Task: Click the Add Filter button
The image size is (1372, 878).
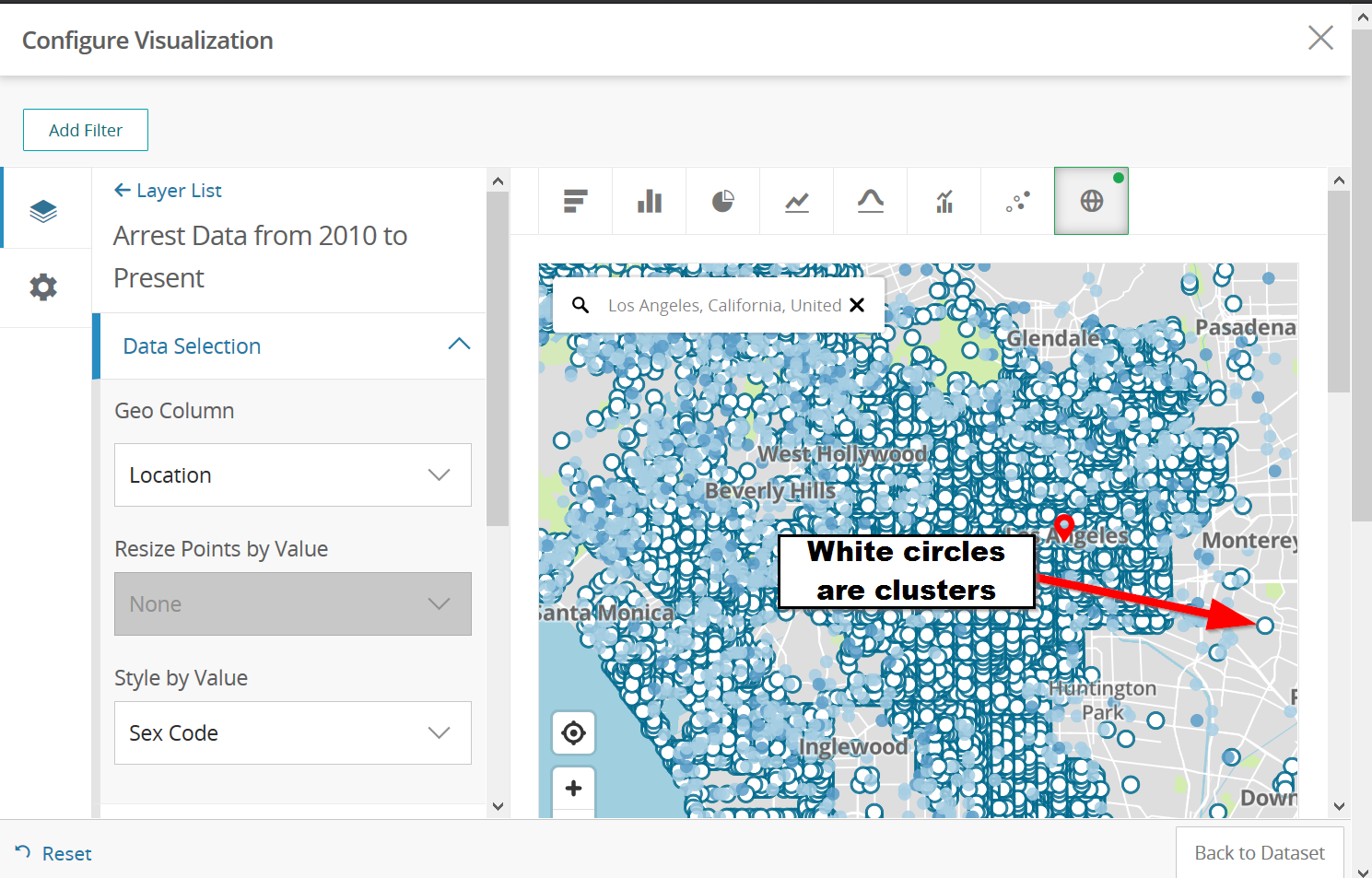Action: (x=86, y=130)
